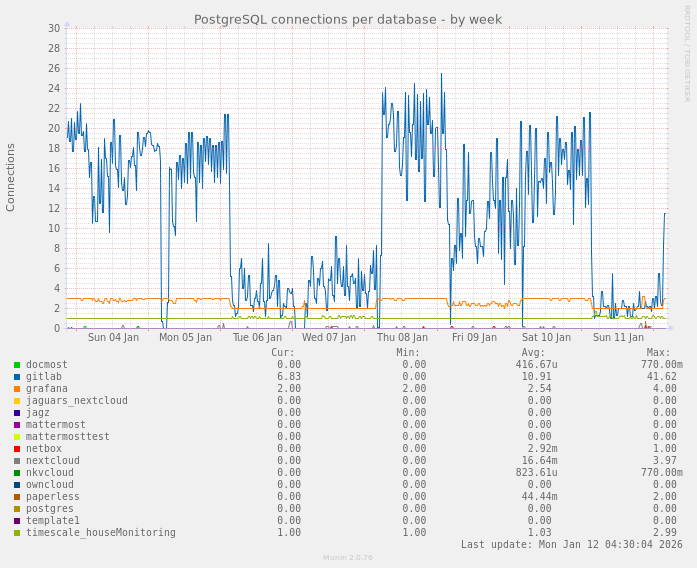This screenshot has width=697, height=568.
Task: Select the 'mattermosttest' legend label
Action: click(x=68, y=436)
